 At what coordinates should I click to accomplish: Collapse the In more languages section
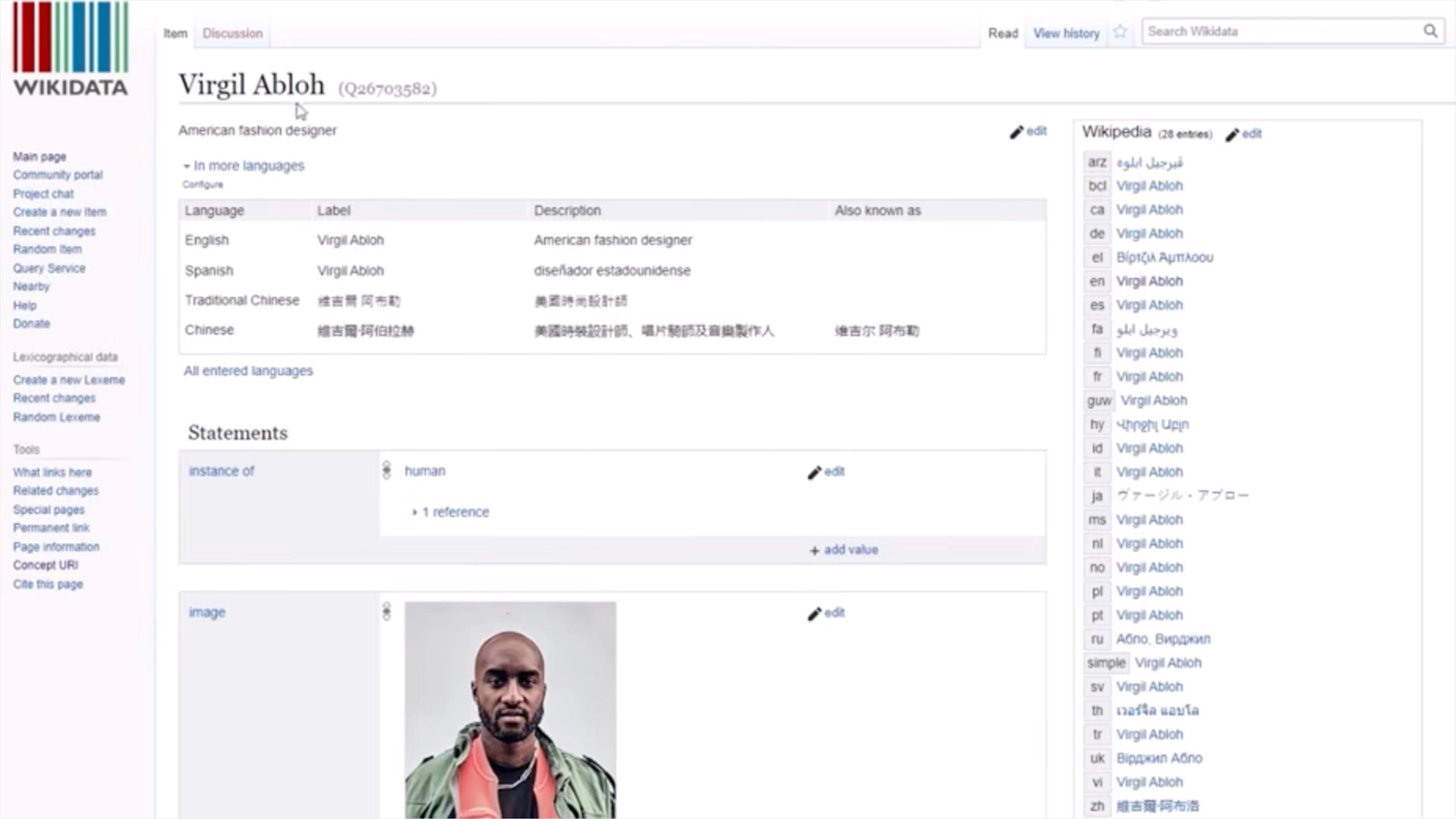(243, 166)
